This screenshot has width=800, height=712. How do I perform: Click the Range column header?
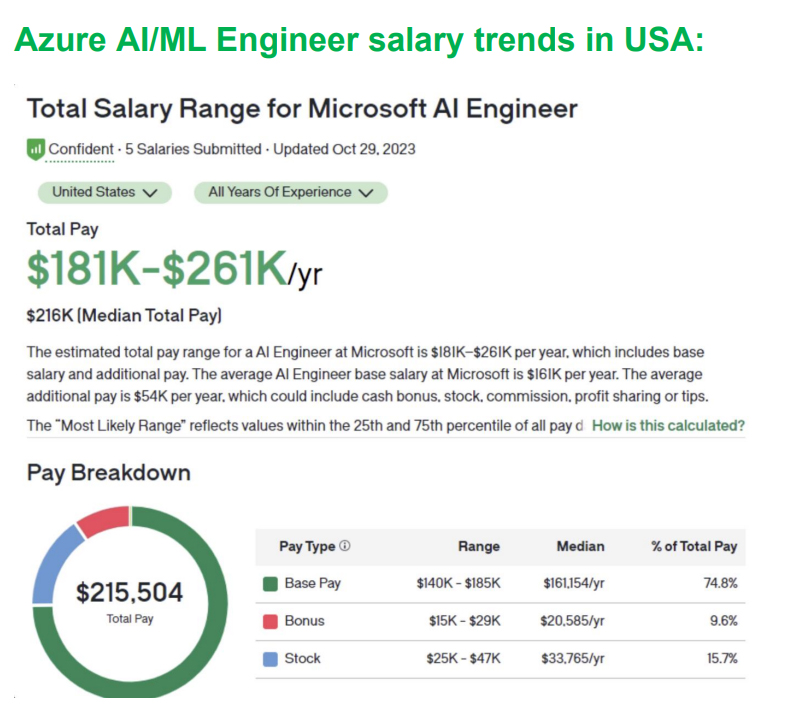tap(478, 546)
